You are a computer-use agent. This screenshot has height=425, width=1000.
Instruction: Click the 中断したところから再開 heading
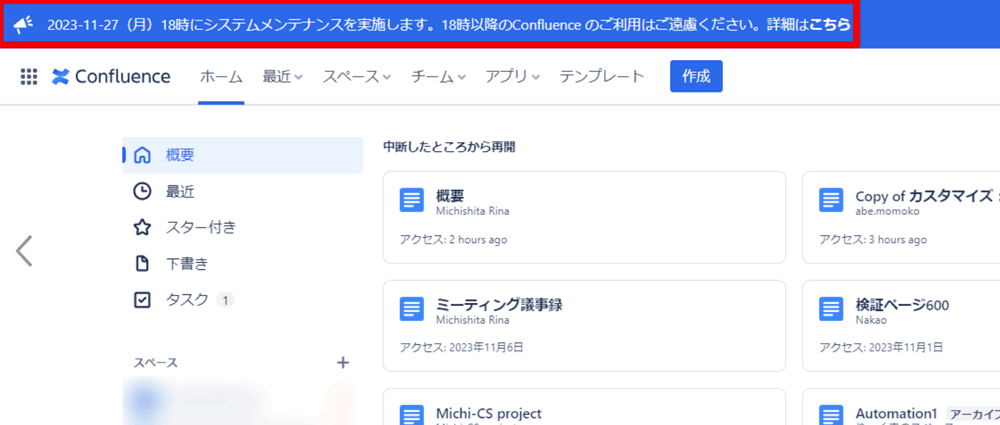pyautogui.click(x=449, y=147)
